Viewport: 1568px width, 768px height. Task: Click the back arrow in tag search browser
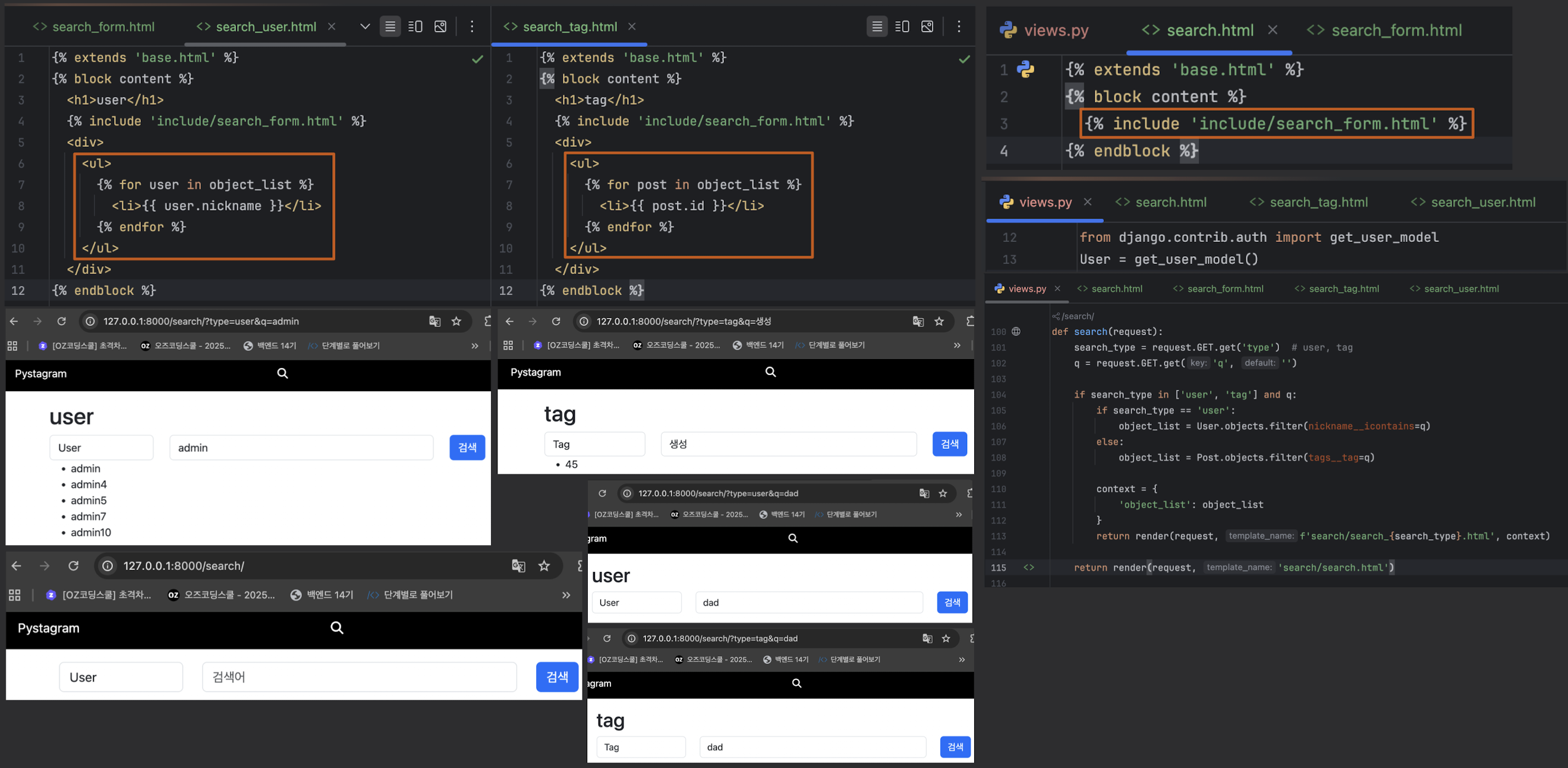tap(509, 322)
